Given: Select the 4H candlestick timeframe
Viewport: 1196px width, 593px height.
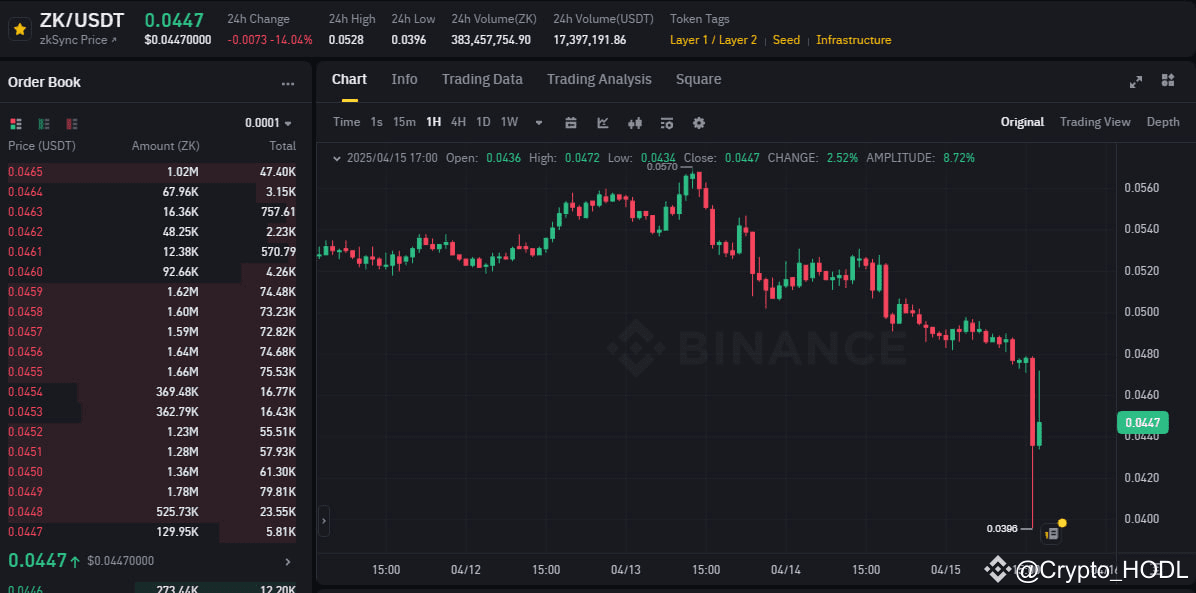Looking at the screenshot, I should click(458, 122).
